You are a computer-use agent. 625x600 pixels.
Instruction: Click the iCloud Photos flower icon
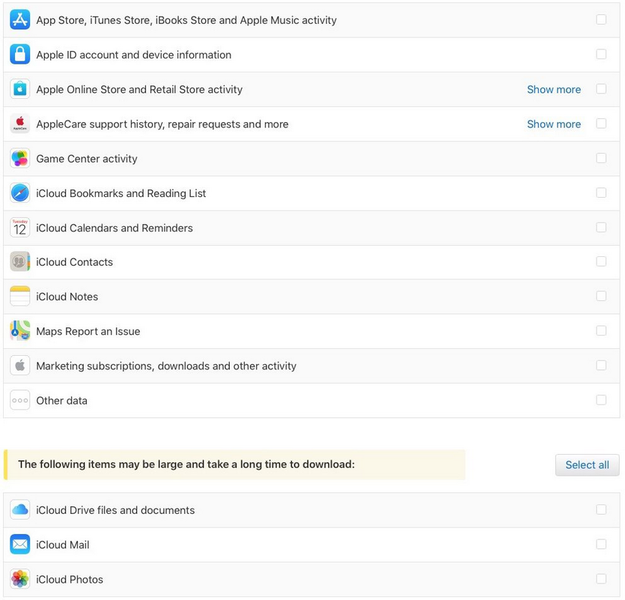(x=20, y=579)
